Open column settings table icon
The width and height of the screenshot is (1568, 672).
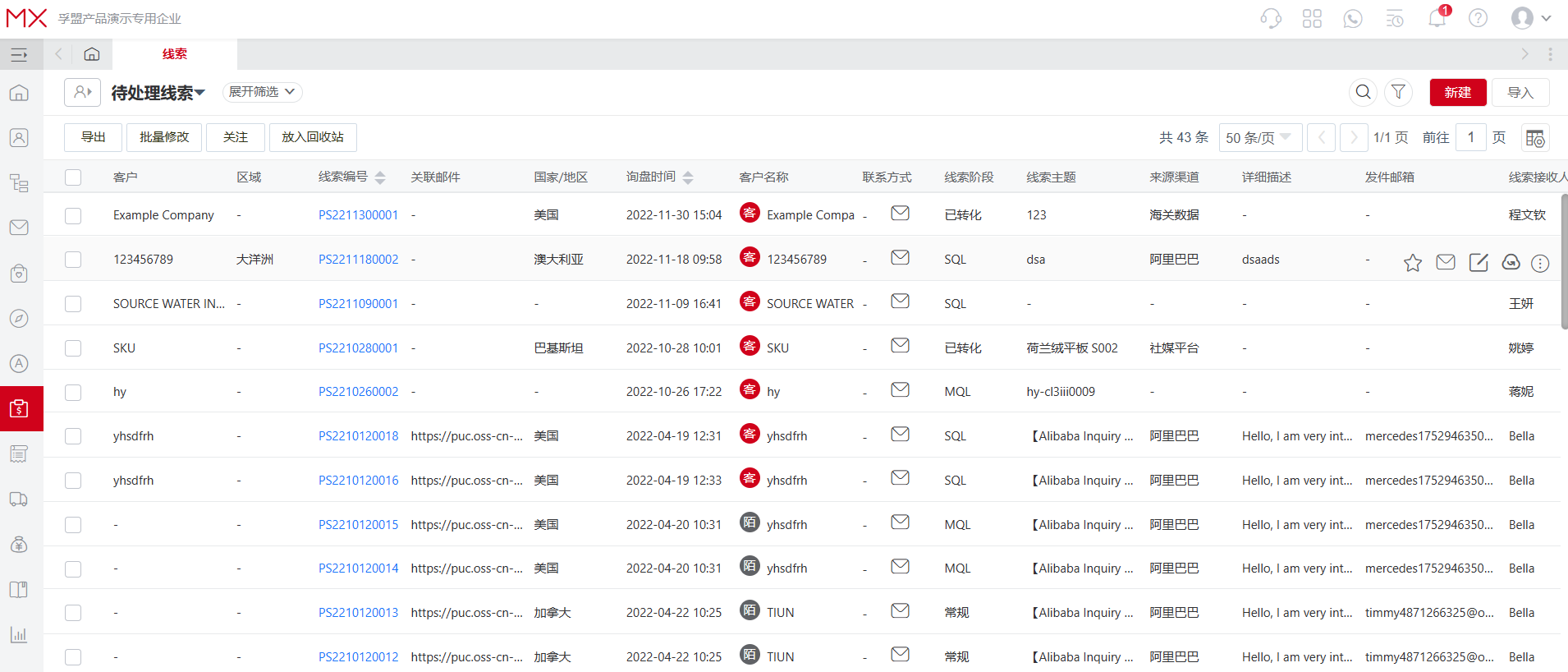(x=1534, y=138)
